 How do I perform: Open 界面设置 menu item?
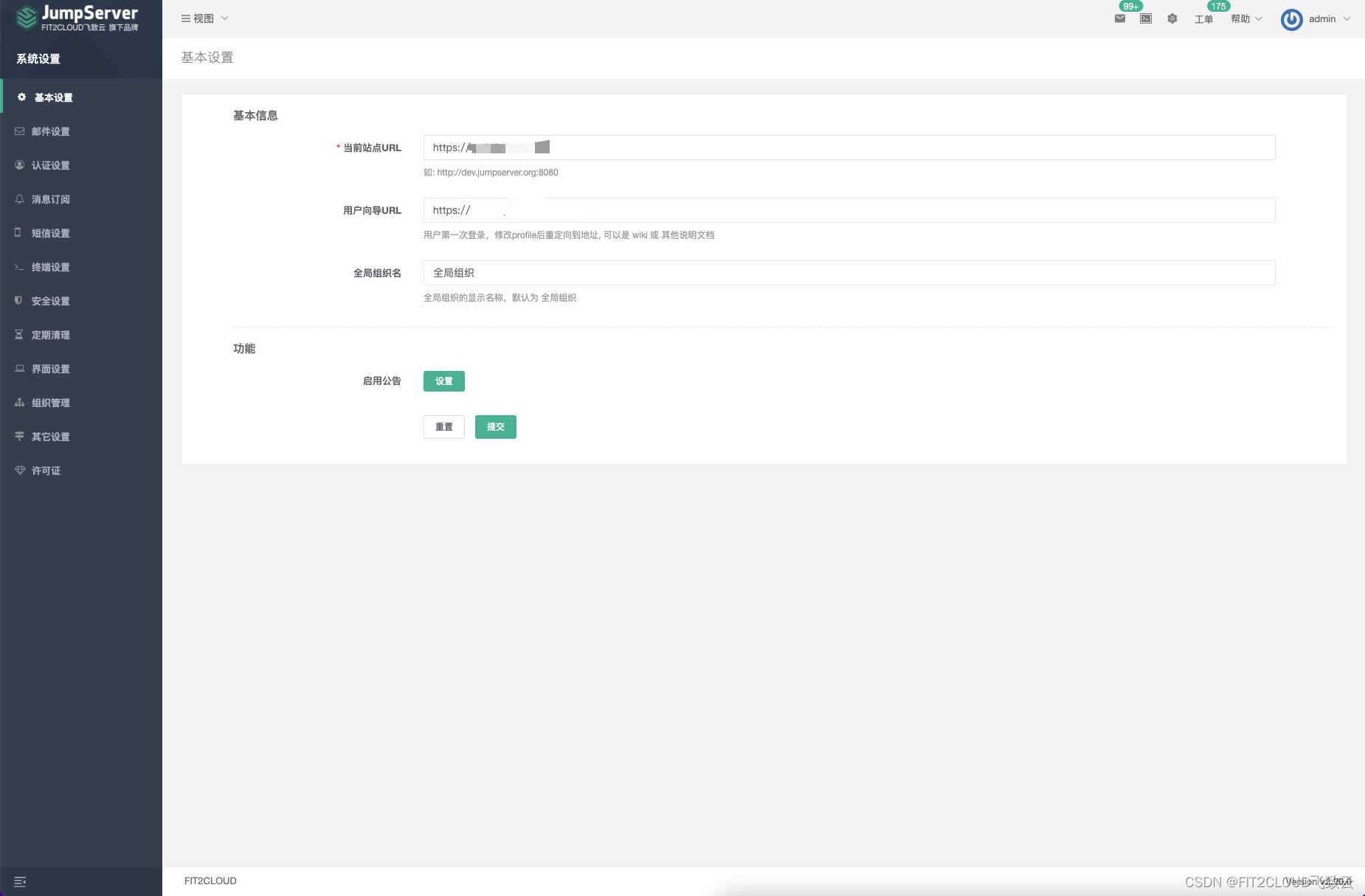coord(81,369)
